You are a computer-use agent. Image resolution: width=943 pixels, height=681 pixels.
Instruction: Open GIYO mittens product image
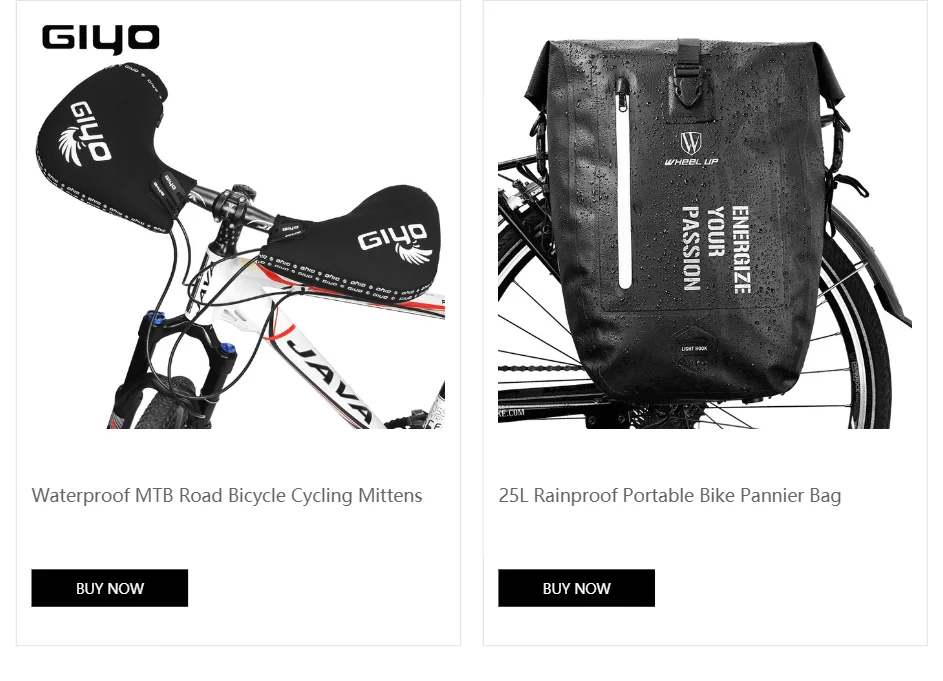(239, 224)
